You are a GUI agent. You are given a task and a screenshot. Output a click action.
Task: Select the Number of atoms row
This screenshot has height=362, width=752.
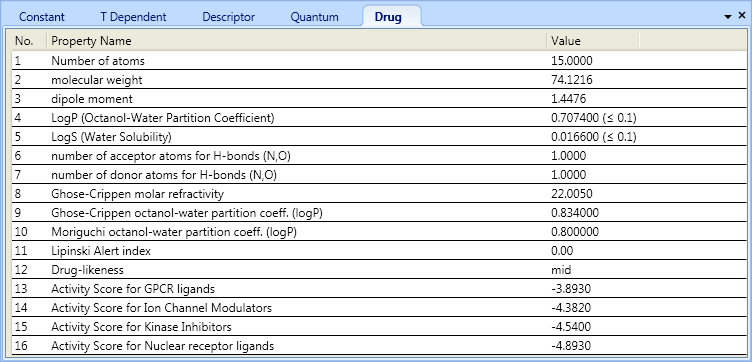pyautogui.click(x=379, y=61)
